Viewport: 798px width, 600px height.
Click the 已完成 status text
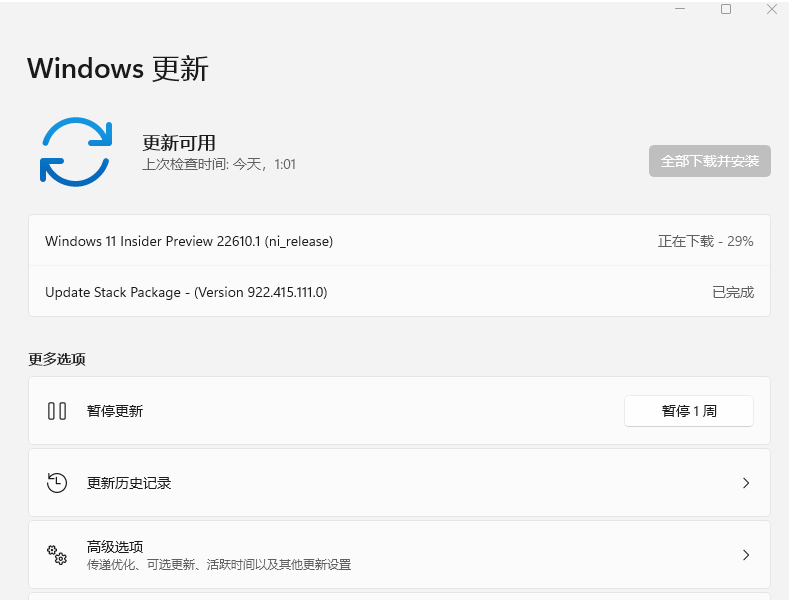click(x=733, y=292)
